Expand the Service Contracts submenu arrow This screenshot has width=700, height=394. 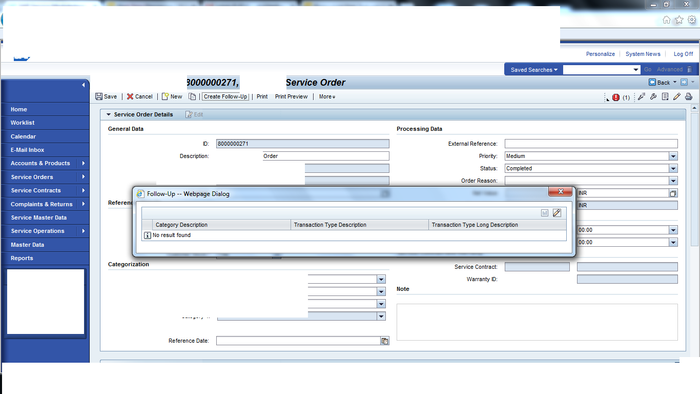pos(83,191)
